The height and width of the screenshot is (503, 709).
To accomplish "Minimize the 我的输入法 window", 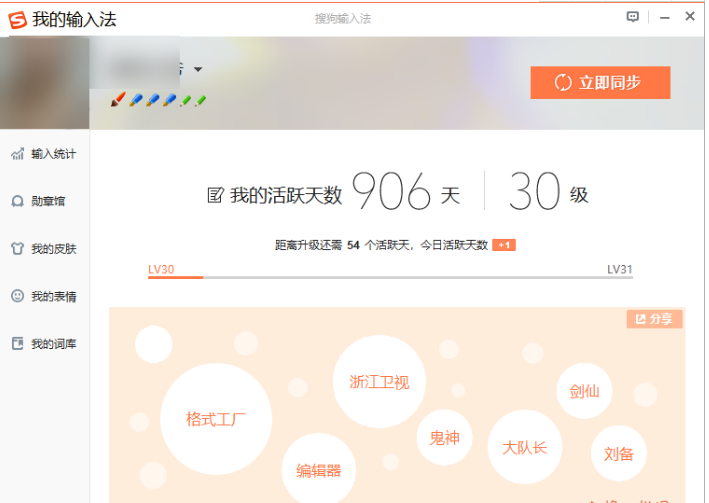I will point(665,18).
